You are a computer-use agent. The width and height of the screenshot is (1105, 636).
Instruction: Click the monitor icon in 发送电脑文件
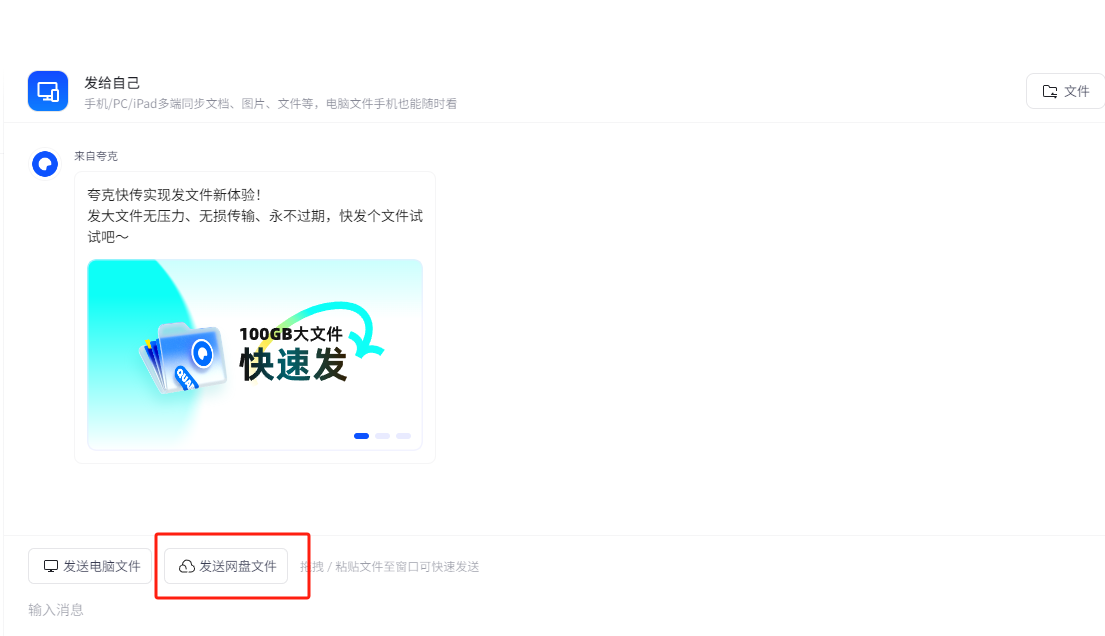pyautogui.click(x=51, y=566)
